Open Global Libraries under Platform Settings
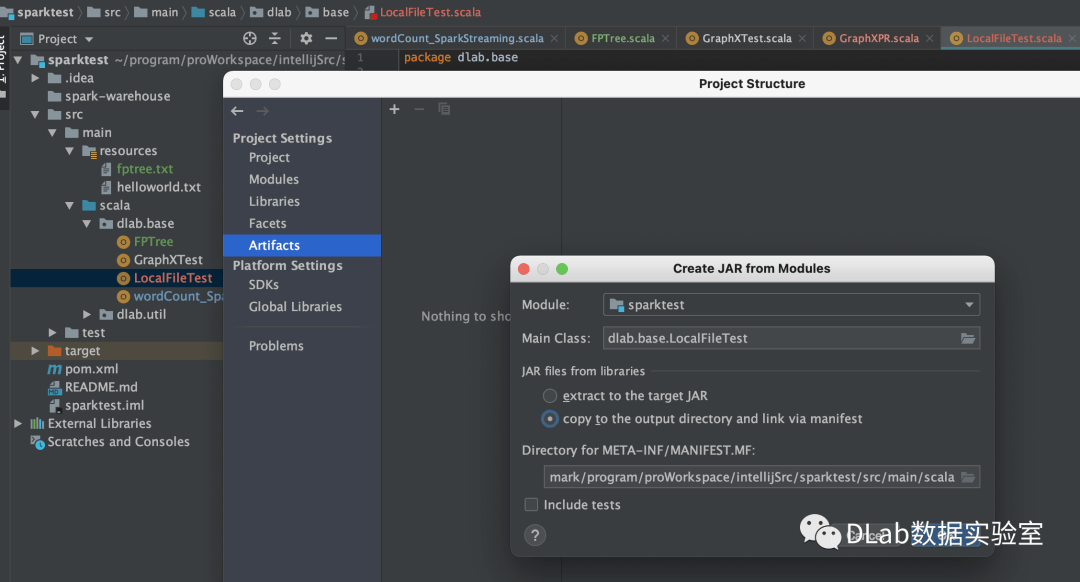This screenshot has height=582, width=1080. [295, 307]
